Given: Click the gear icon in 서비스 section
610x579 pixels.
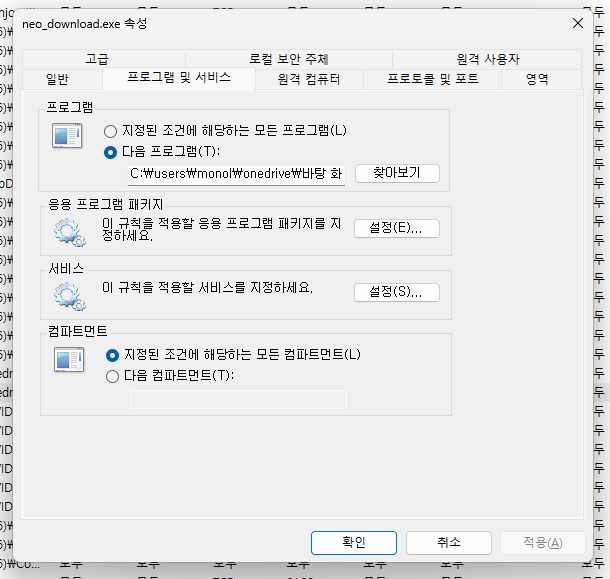Looking at the screenshot, I should (68, 295).
